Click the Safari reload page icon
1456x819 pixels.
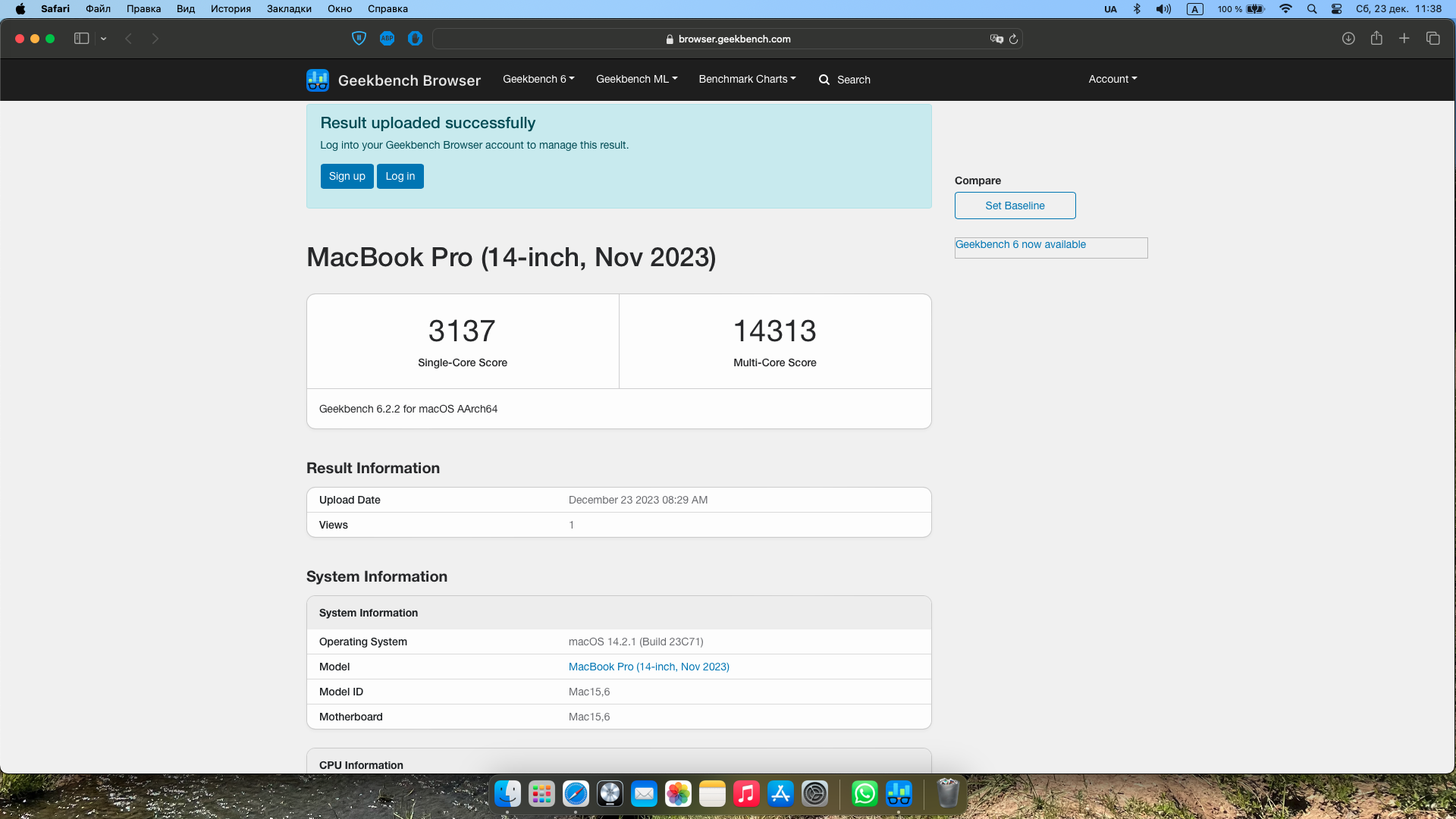click(1013, 39)
